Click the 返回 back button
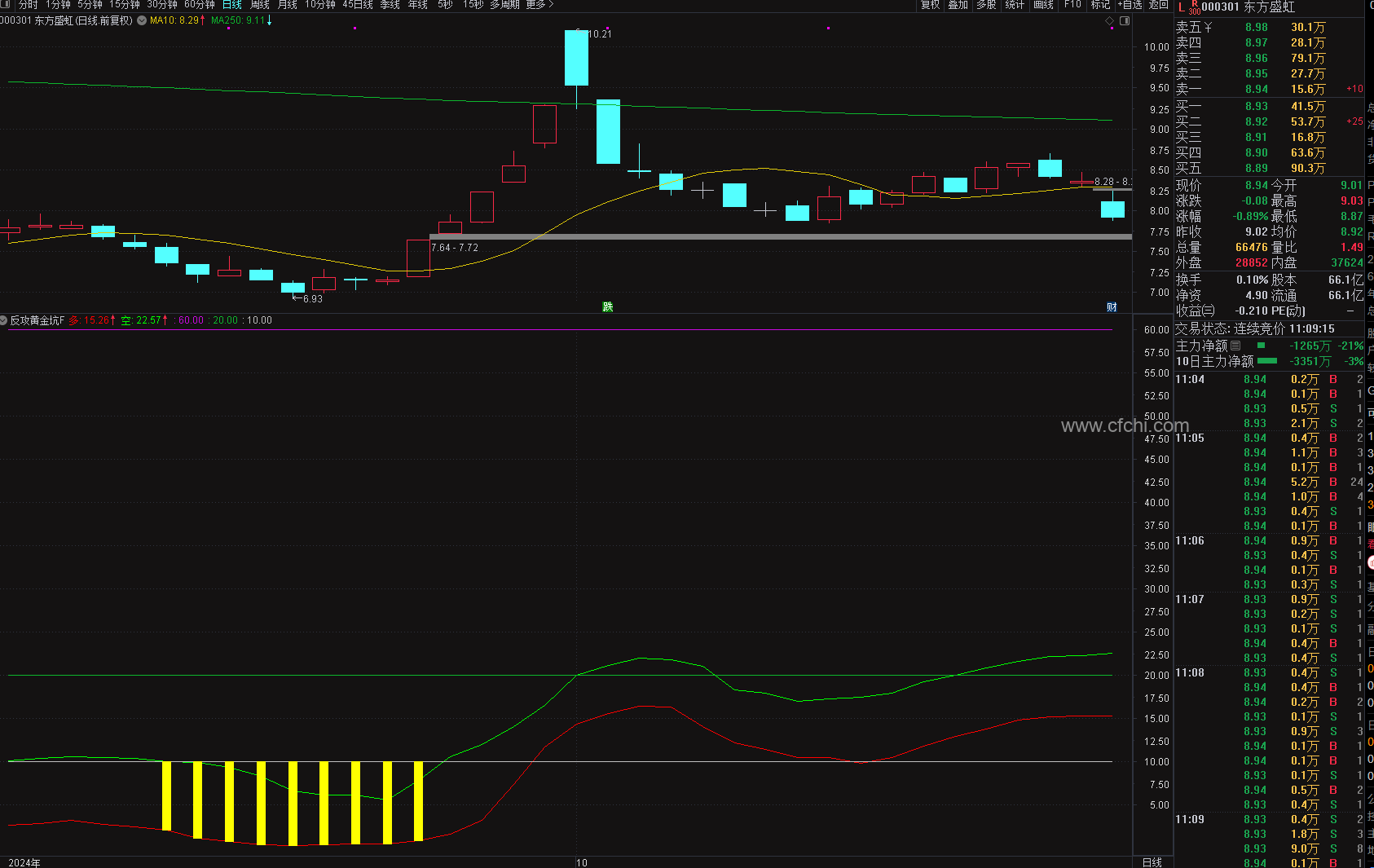The height and width of the screenshot is (868, 1374). pyautogui.click(x=1159, y=5)
